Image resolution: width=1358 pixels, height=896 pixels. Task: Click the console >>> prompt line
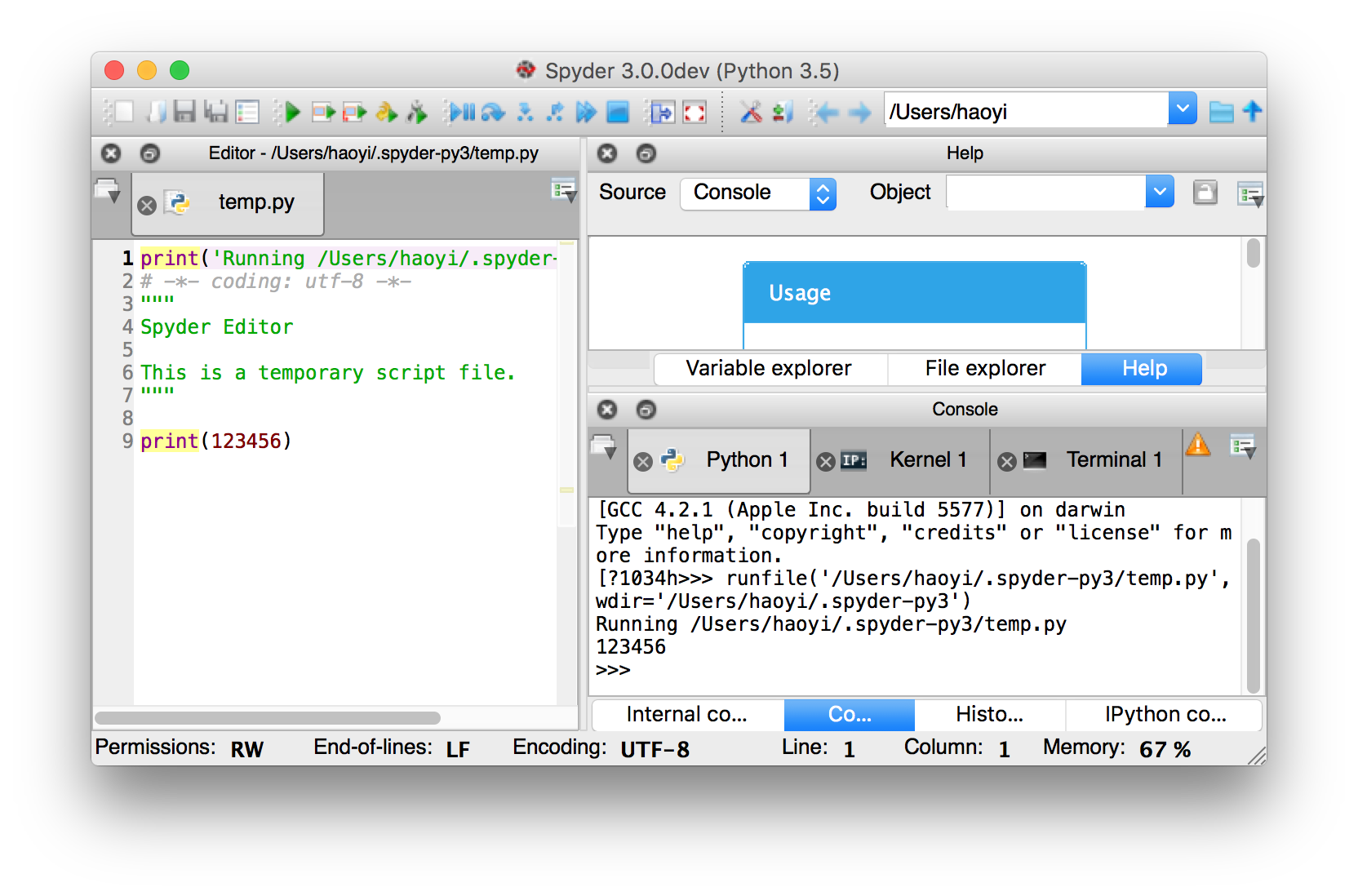pyautogui.click(x=614, y=670)
